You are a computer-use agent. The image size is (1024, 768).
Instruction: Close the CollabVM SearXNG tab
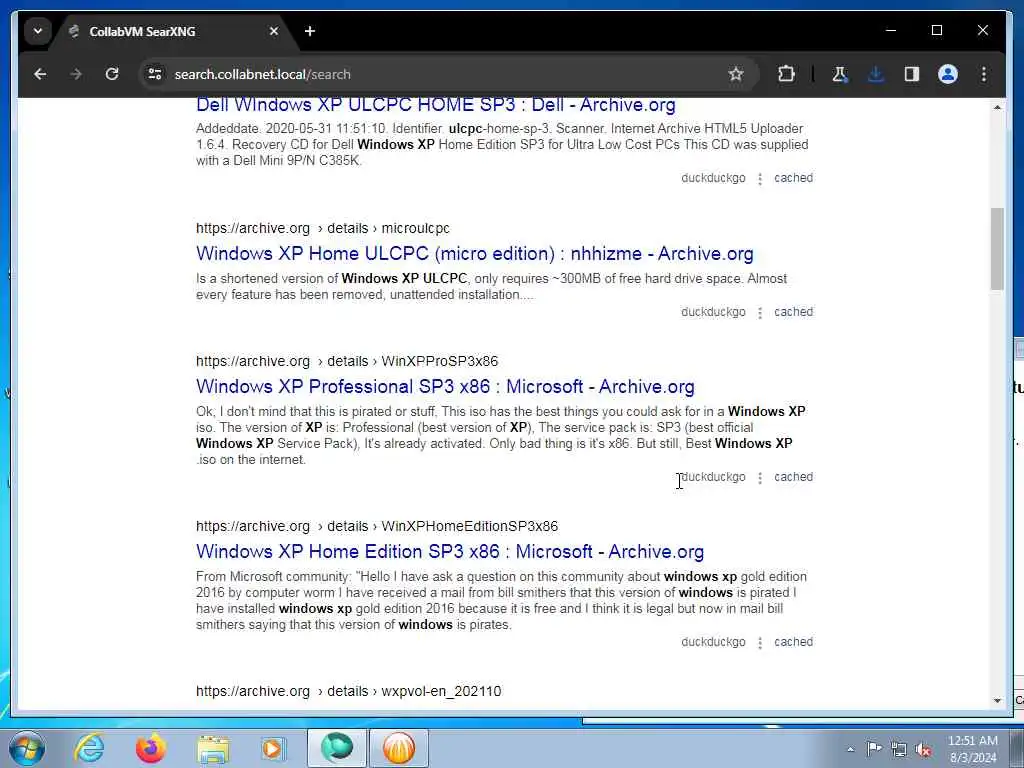[274, 31]
